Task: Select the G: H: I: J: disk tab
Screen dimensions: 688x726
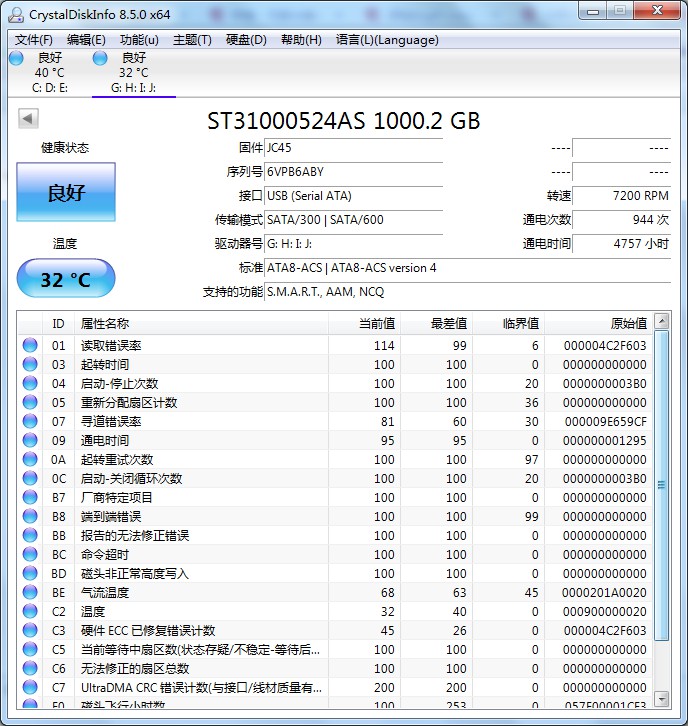Action: coord(134,72)
